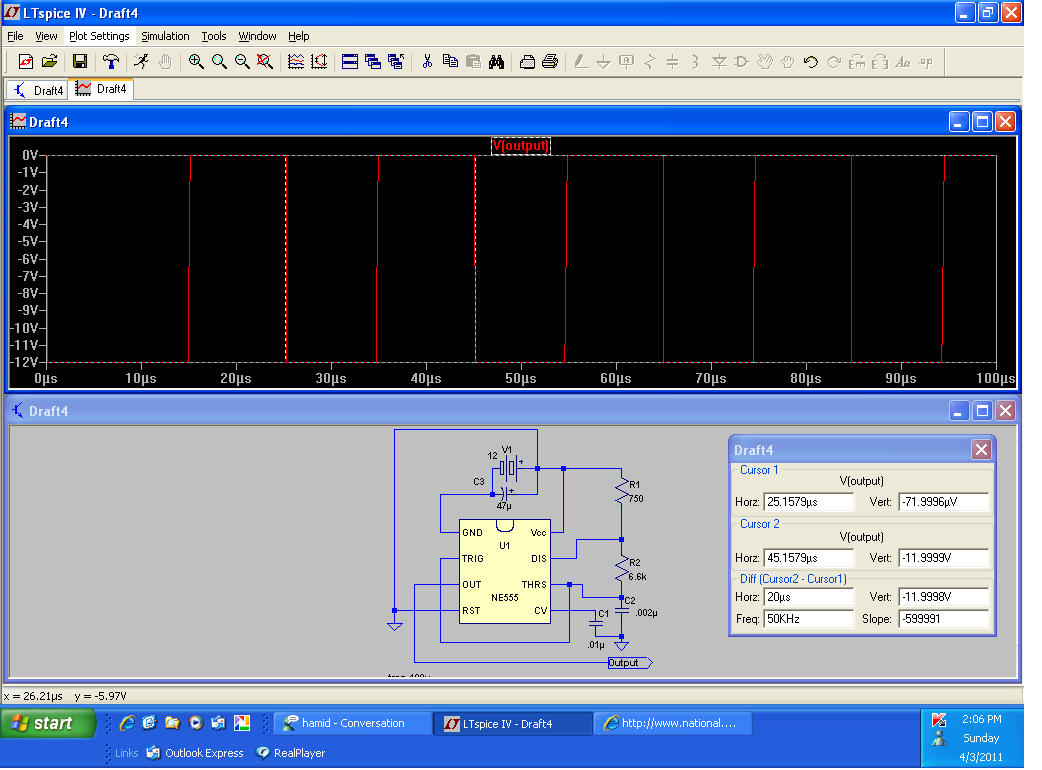This screenshot has height=770, width=1042.
Task: Click the Outlook Express quick link
Action: tap(195, 753)
